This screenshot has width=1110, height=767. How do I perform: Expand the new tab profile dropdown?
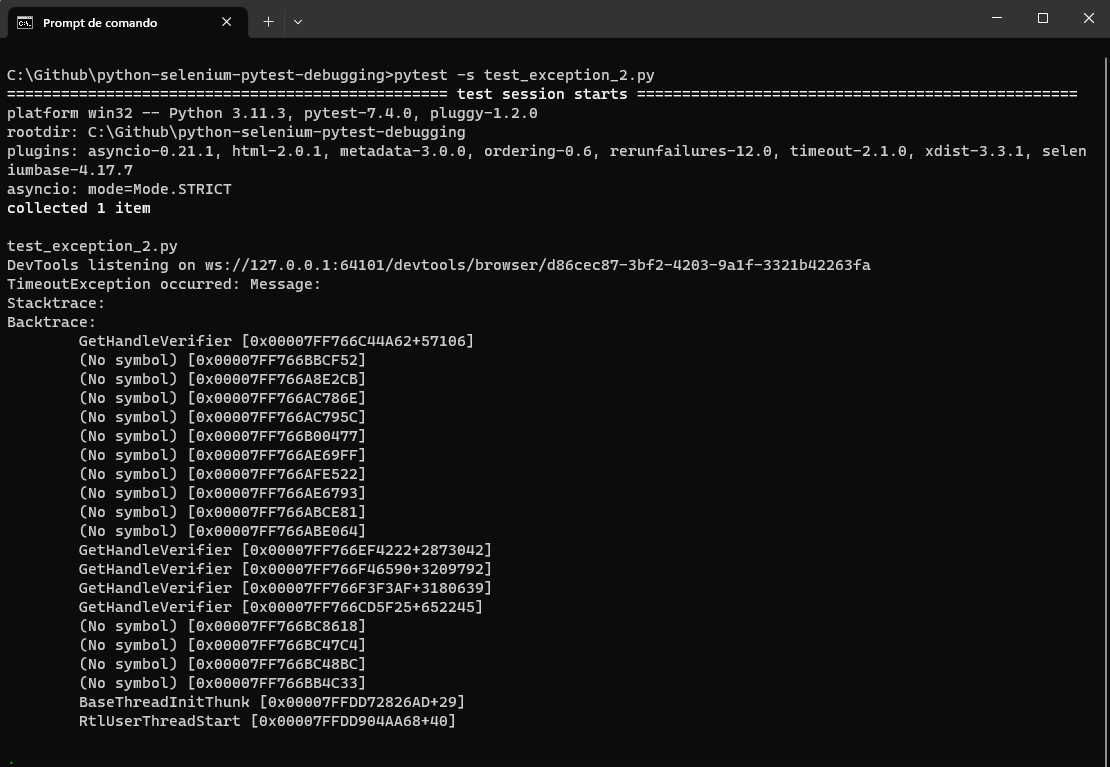pos(297,21)
